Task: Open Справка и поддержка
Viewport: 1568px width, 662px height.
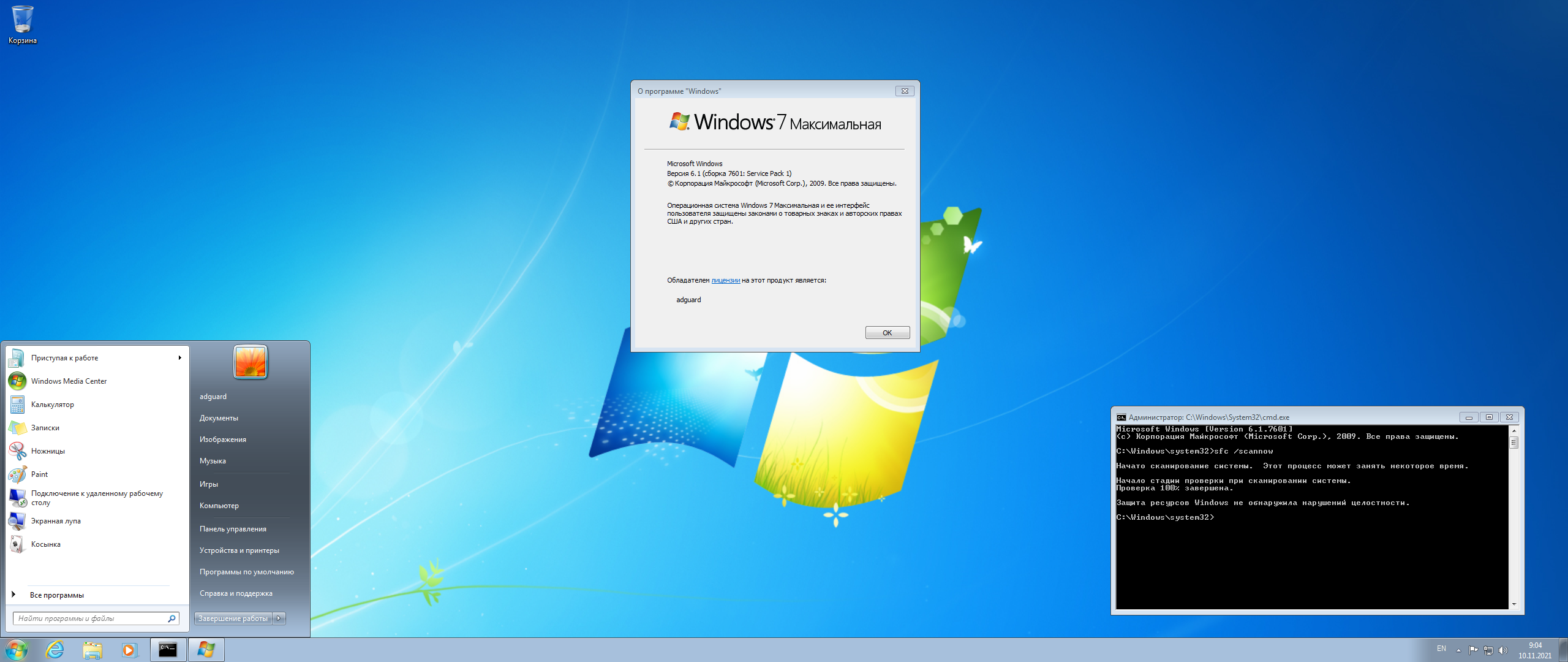Action: click(x=236, y=593)
